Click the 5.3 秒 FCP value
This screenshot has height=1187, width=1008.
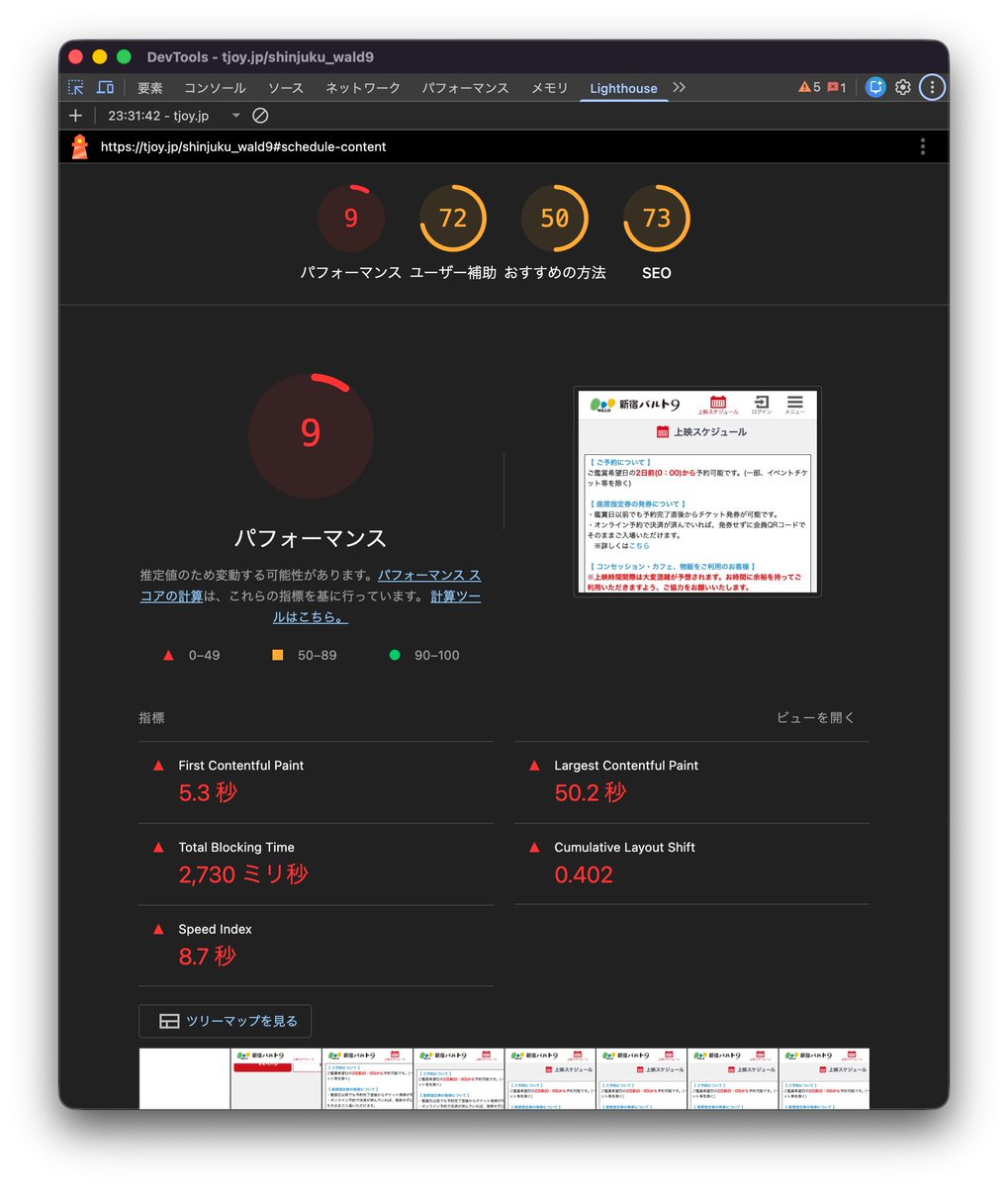tap(208, 793)
